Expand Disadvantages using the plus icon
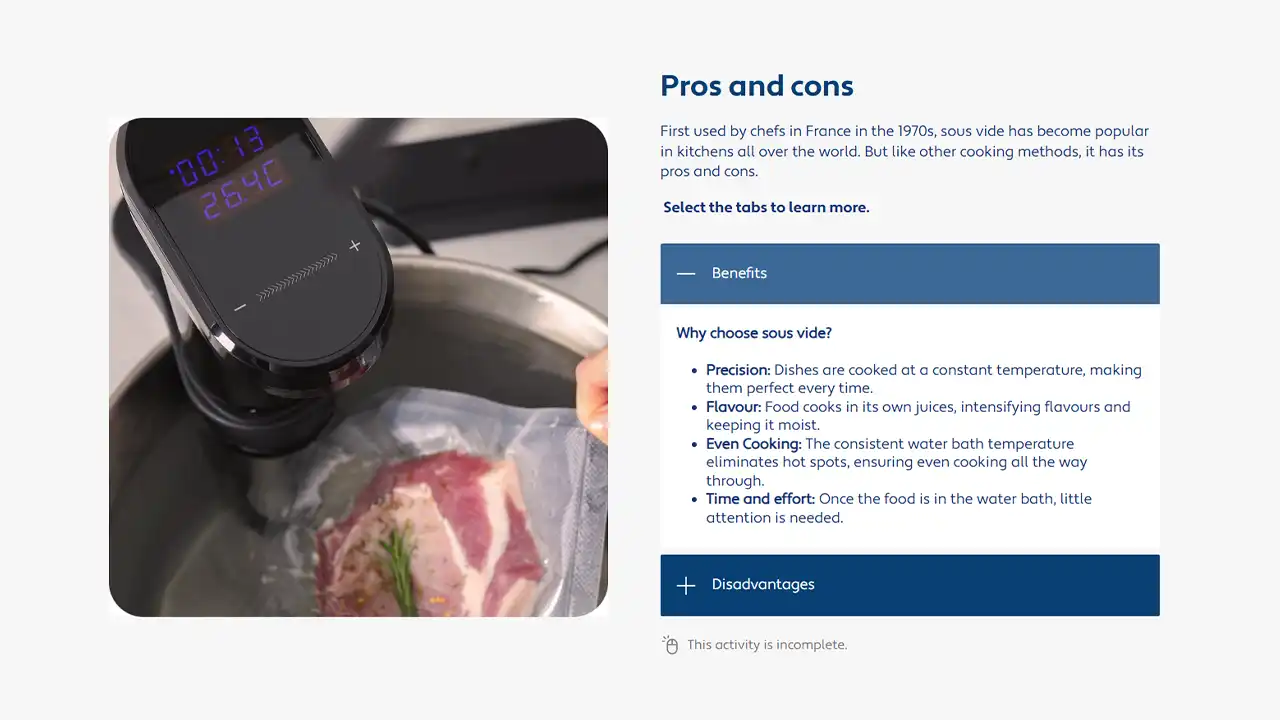Viewport: 1280px width, 720px height. pos(686,585)
